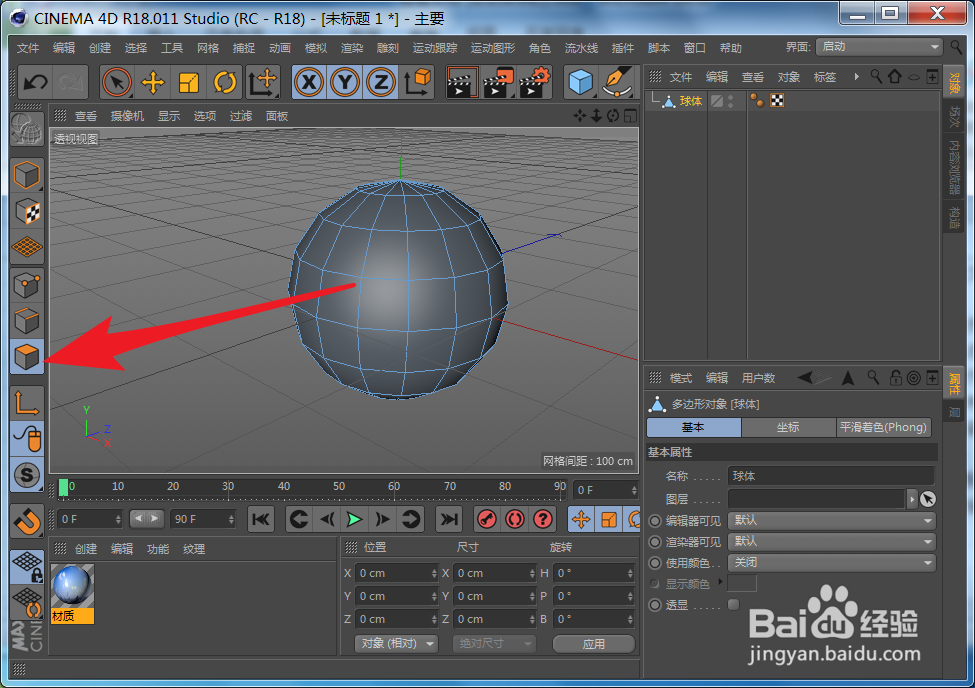Click Make Editable icon in left toolbar
The width and height of the screenshot is (975, 688).
coord(27,129)
